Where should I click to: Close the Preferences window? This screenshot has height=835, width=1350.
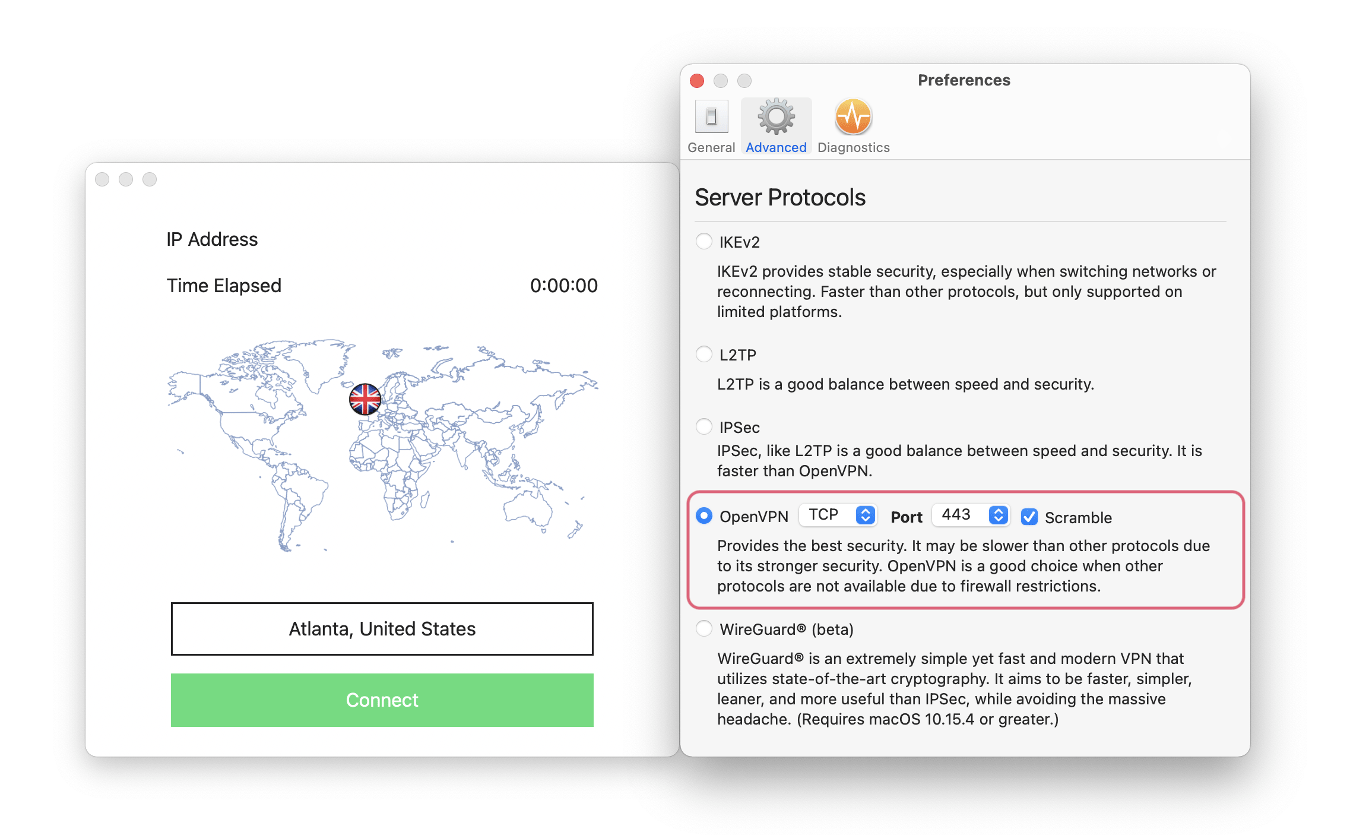click(x=697, y=80)
